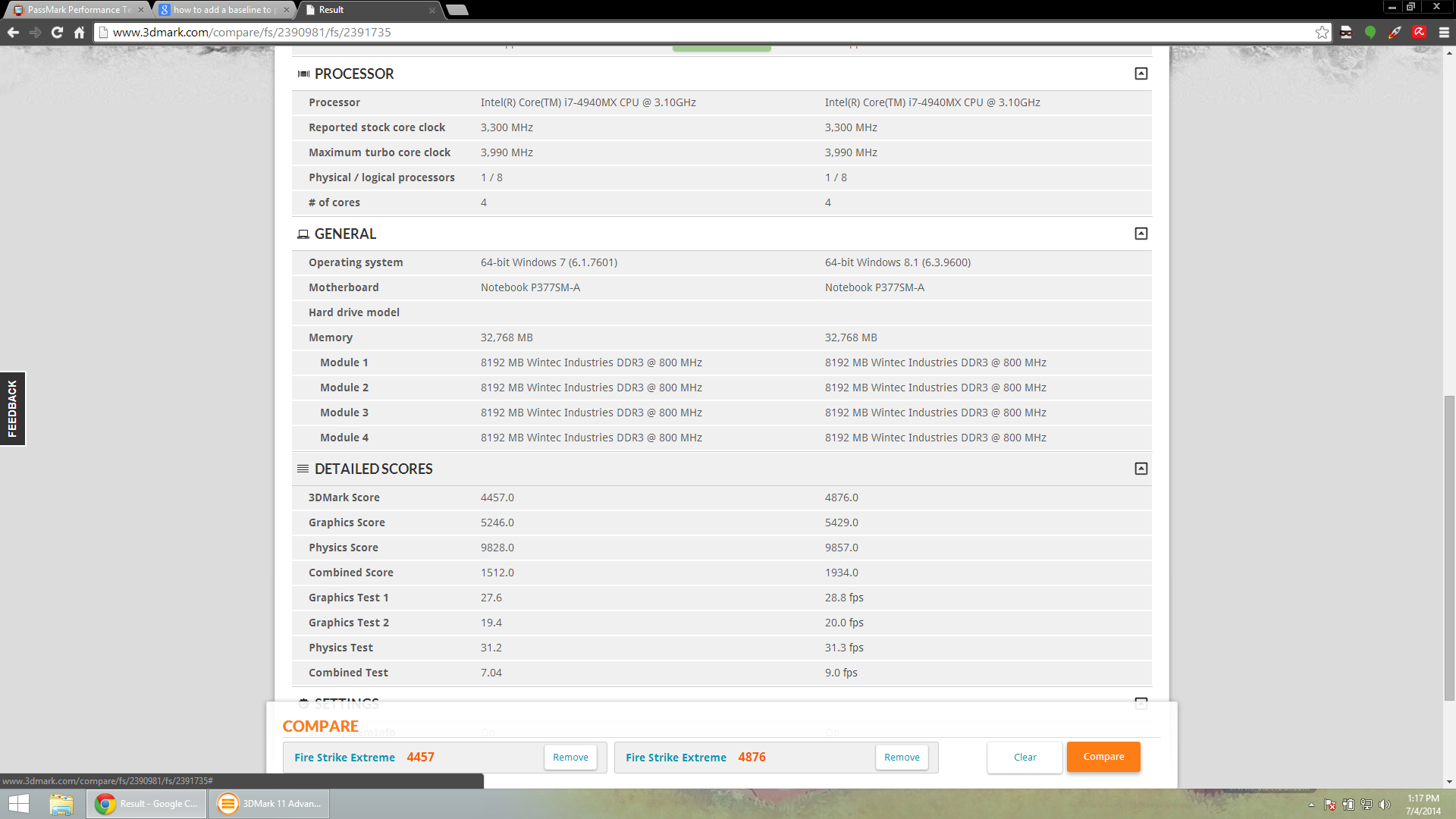Remove Fire Strike Extreme 4457 result
The height and width of the screenshot is (819, 1456).
tap(570, 757)
